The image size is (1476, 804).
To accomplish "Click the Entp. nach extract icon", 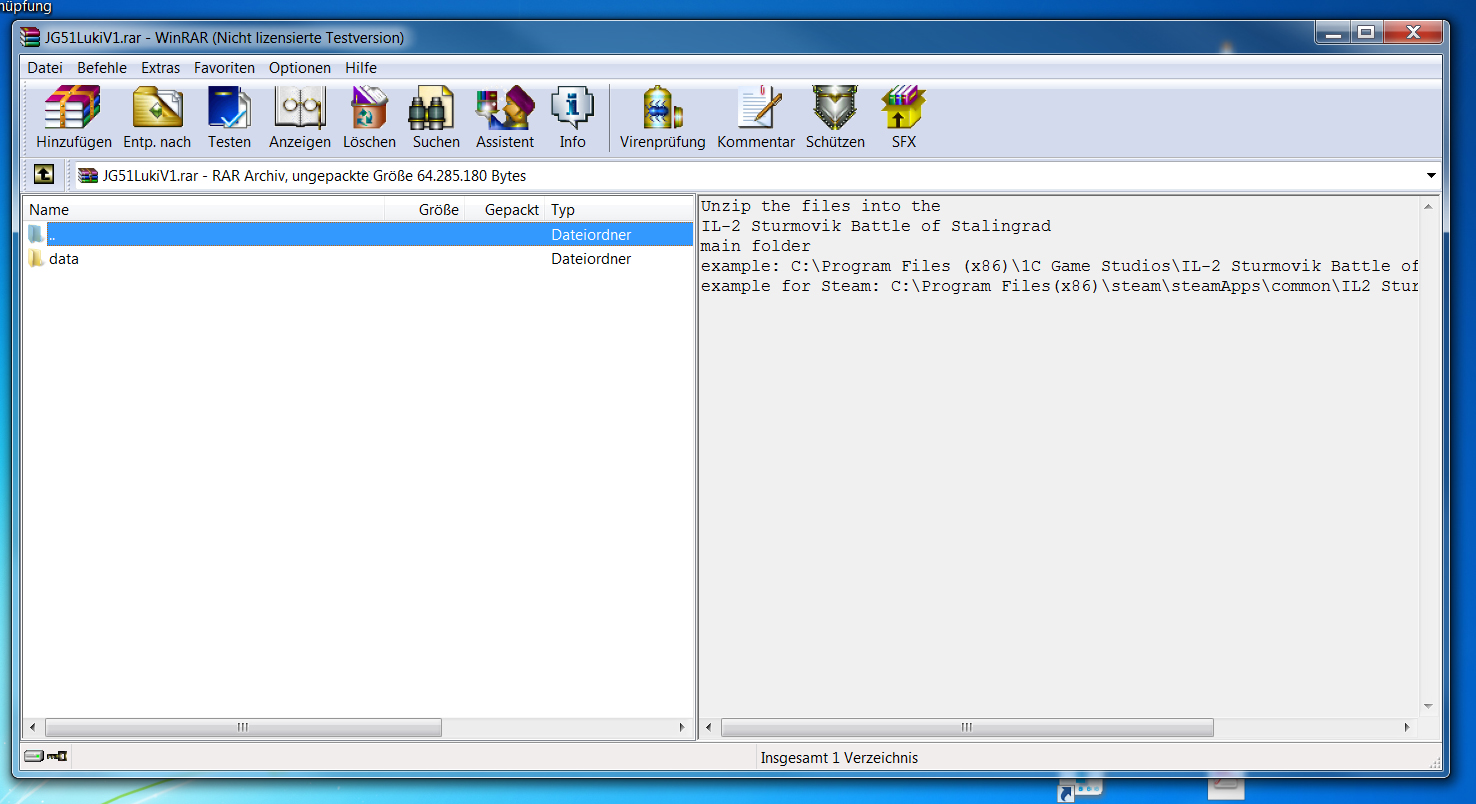I will [157, 118].
